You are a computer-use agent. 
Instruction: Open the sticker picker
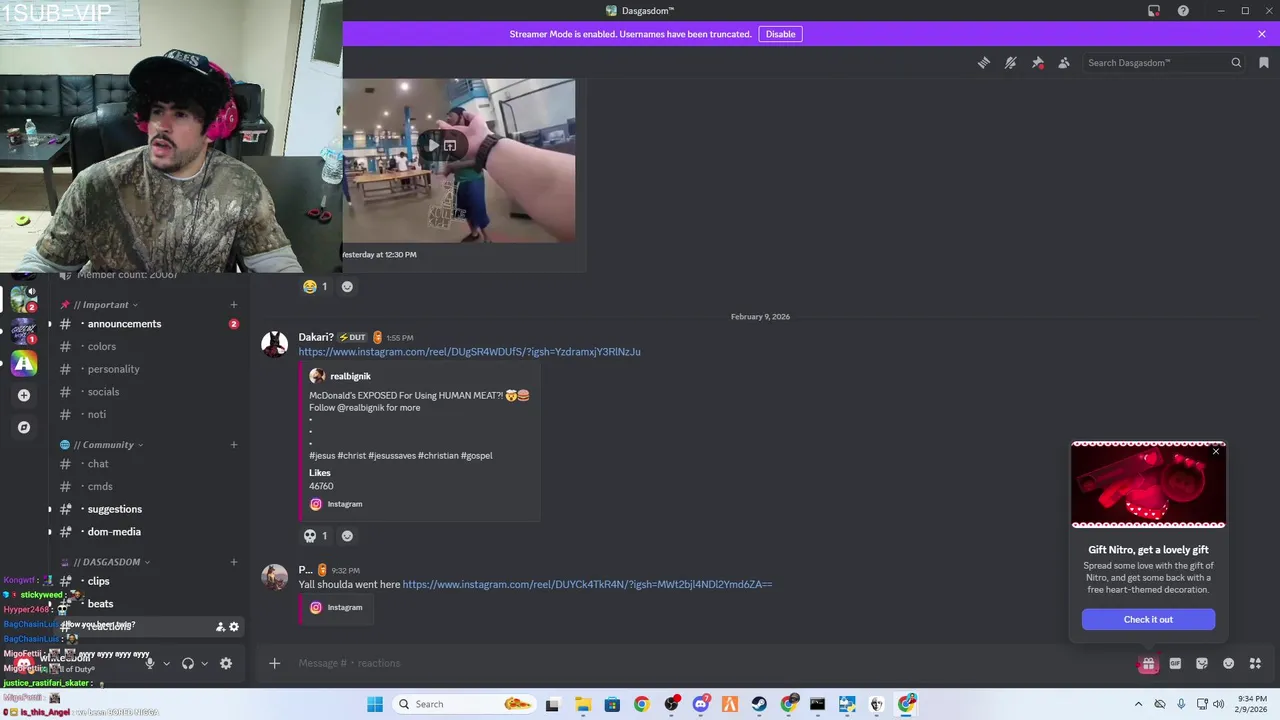coord(1202,663)
